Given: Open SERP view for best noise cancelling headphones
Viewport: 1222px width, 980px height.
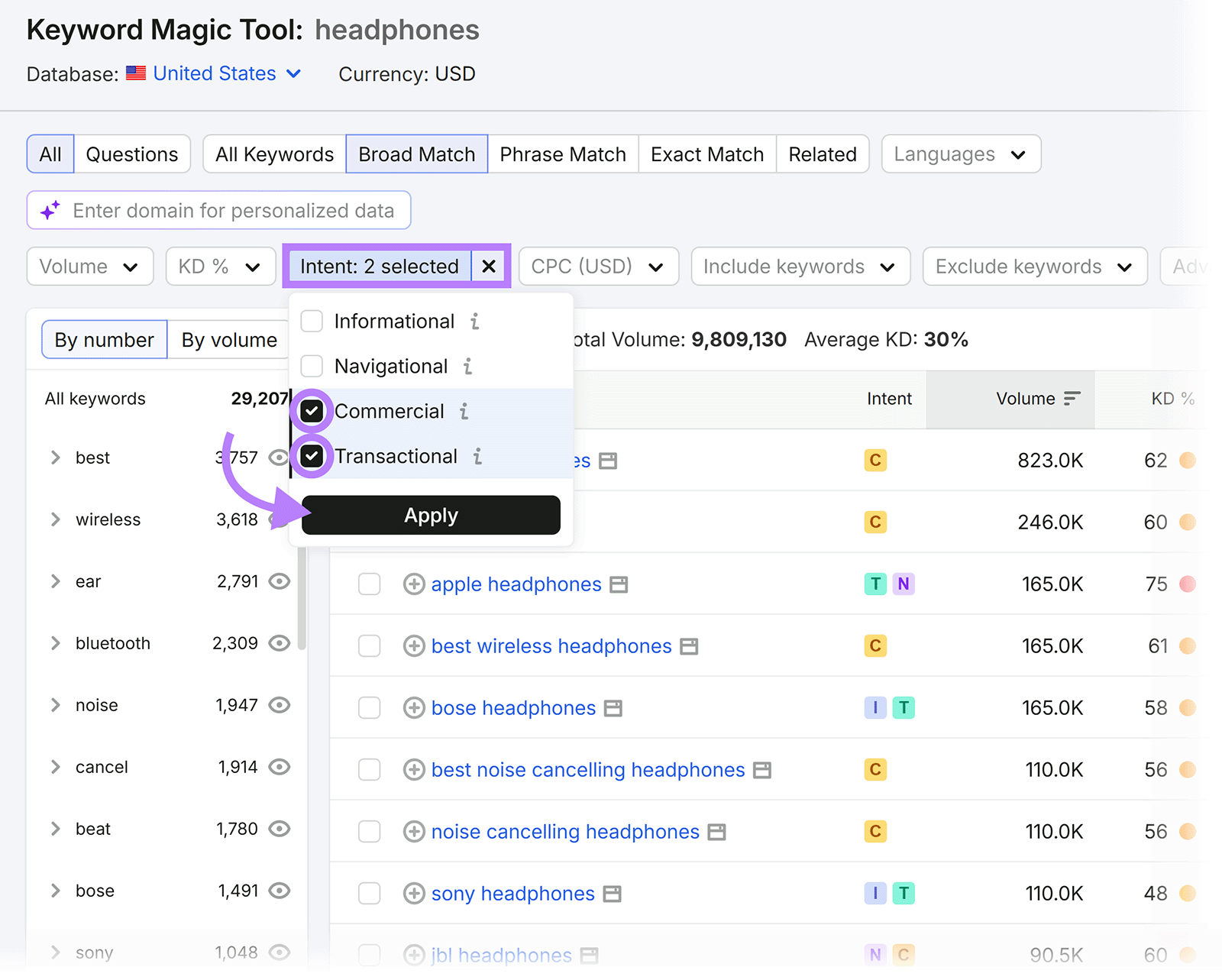Looking at the screenshot, I should [762, 771].
